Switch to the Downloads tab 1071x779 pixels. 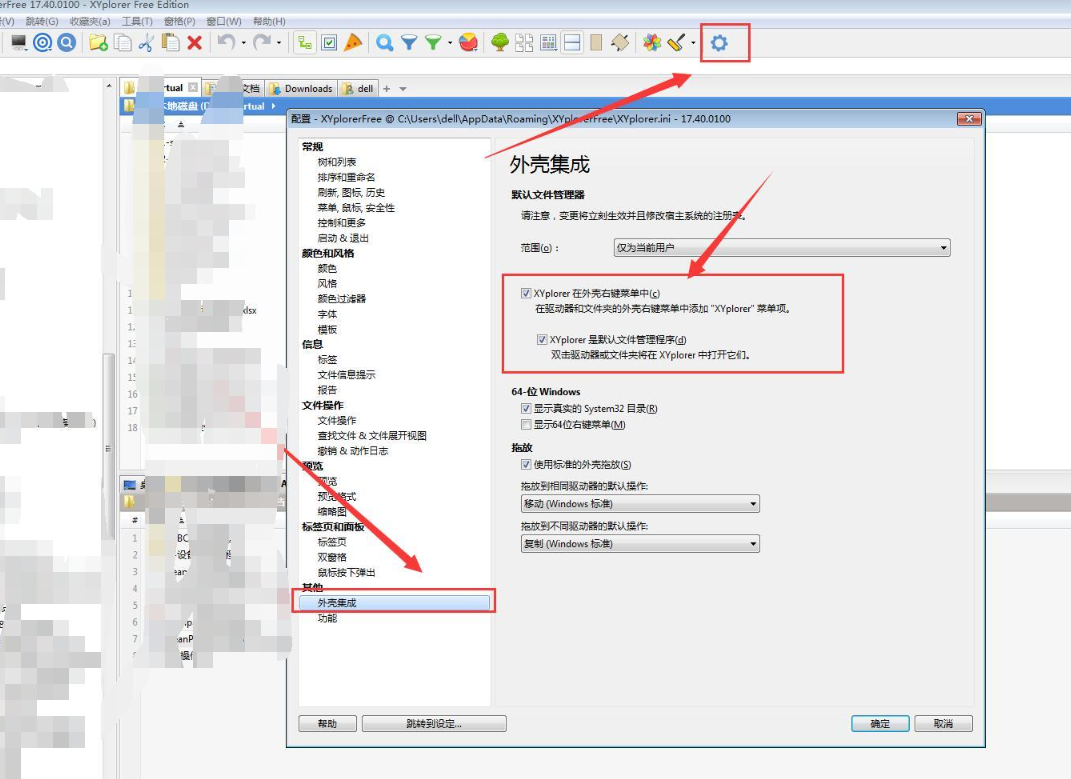coord(301,89)
